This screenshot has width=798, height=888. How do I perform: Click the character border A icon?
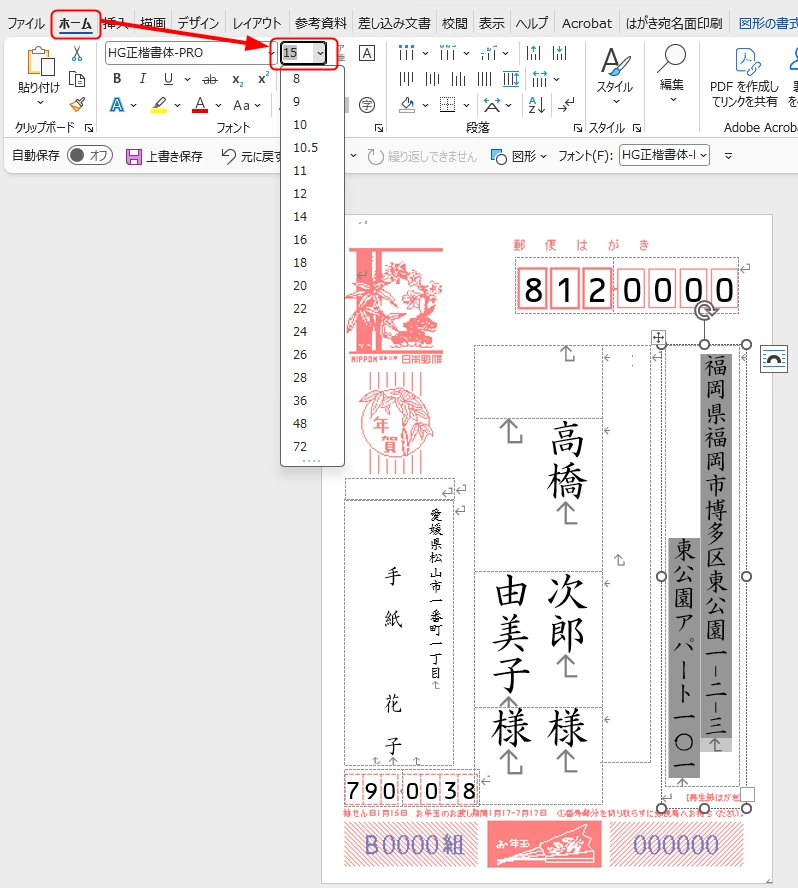click(367, 53)
